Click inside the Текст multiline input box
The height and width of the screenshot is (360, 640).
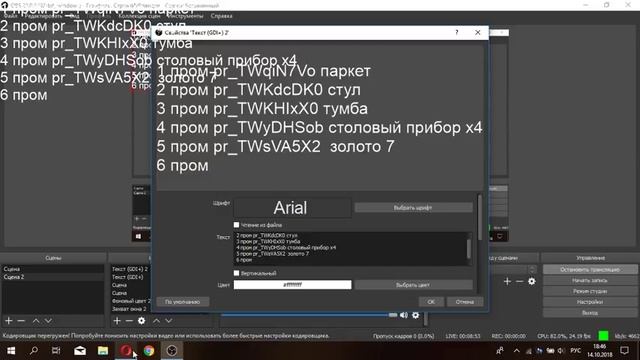click(350, 249)
